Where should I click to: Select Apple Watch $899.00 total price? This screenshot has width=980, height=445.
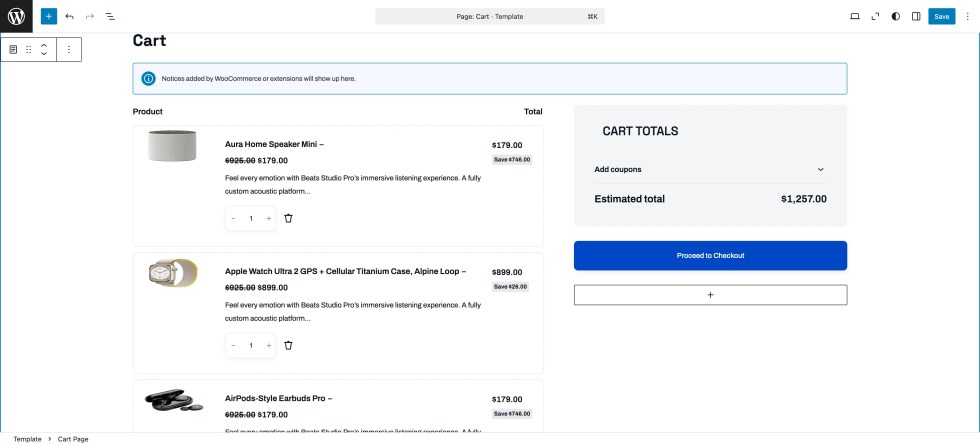(x=507, y=272)
